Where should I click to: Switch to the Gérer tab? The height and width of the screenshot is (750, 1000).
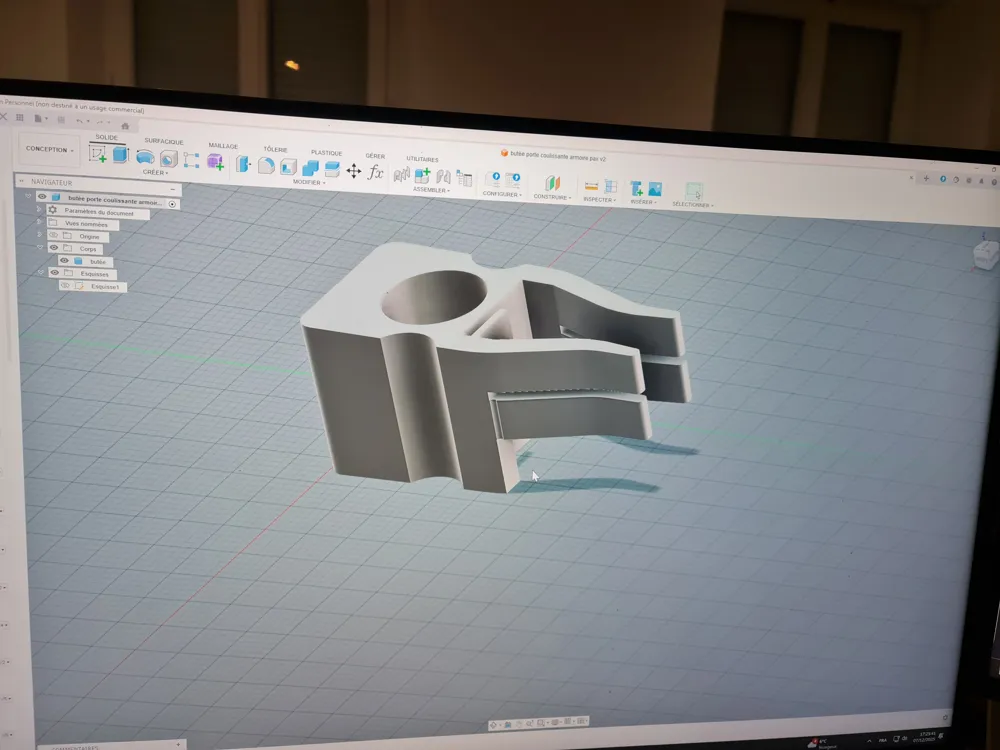[375, 156]
